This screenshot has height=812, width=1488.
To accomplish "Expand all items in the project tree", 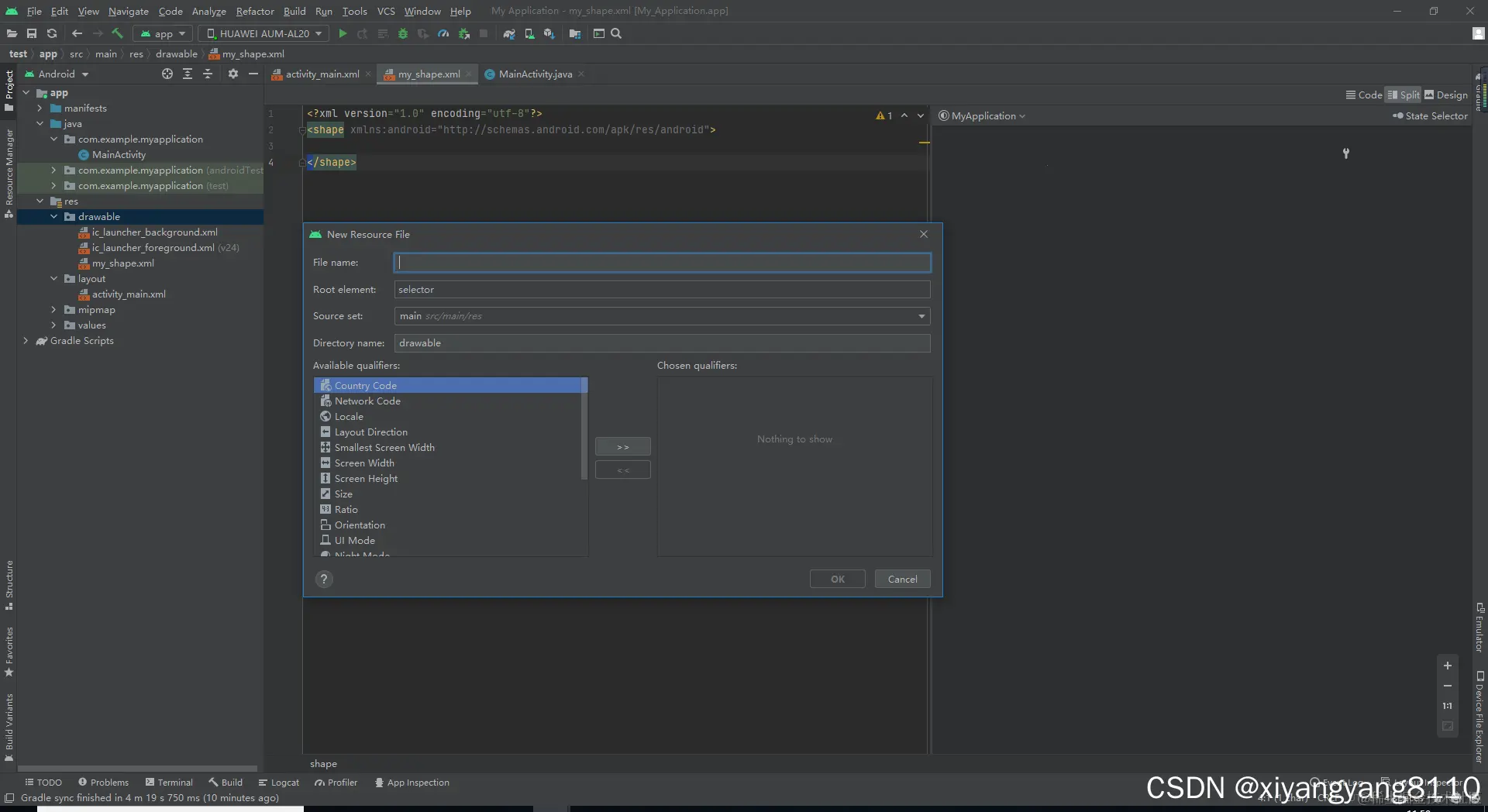I will click(188, 74).
